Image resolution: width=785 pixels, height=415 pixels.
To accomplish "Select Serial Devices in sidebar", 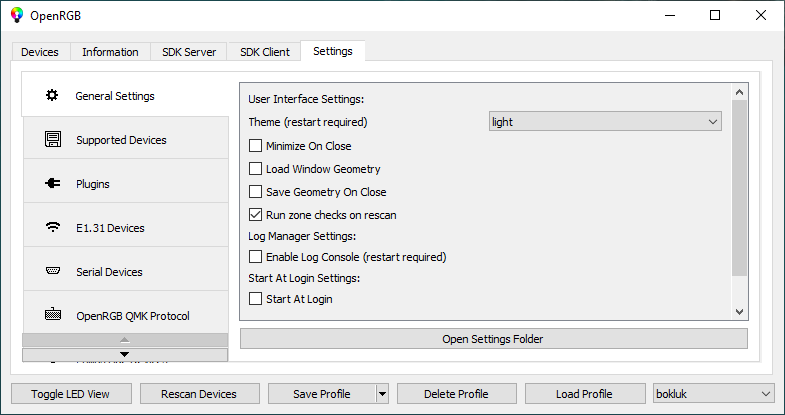I will pyautogui.click(x=126, y=271).
